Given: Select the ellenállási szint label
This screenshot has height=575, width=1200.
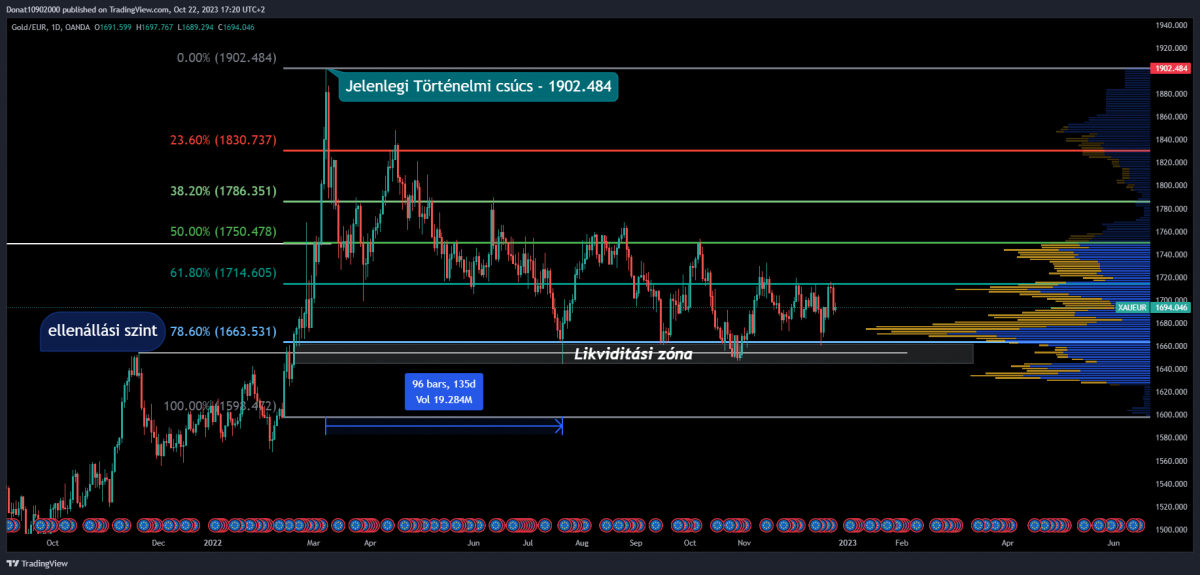Looking at the screenshot, I should coord(103,332).
